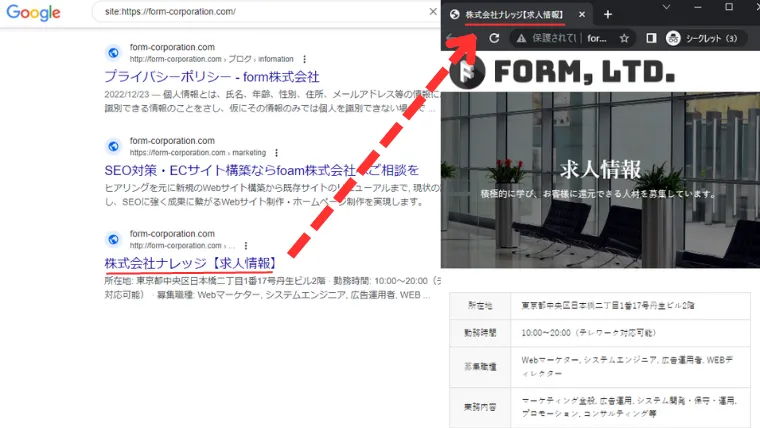The image size is (760, 428).
Task: Open three-dot menu for 求人情報 result
Action: 247,245
